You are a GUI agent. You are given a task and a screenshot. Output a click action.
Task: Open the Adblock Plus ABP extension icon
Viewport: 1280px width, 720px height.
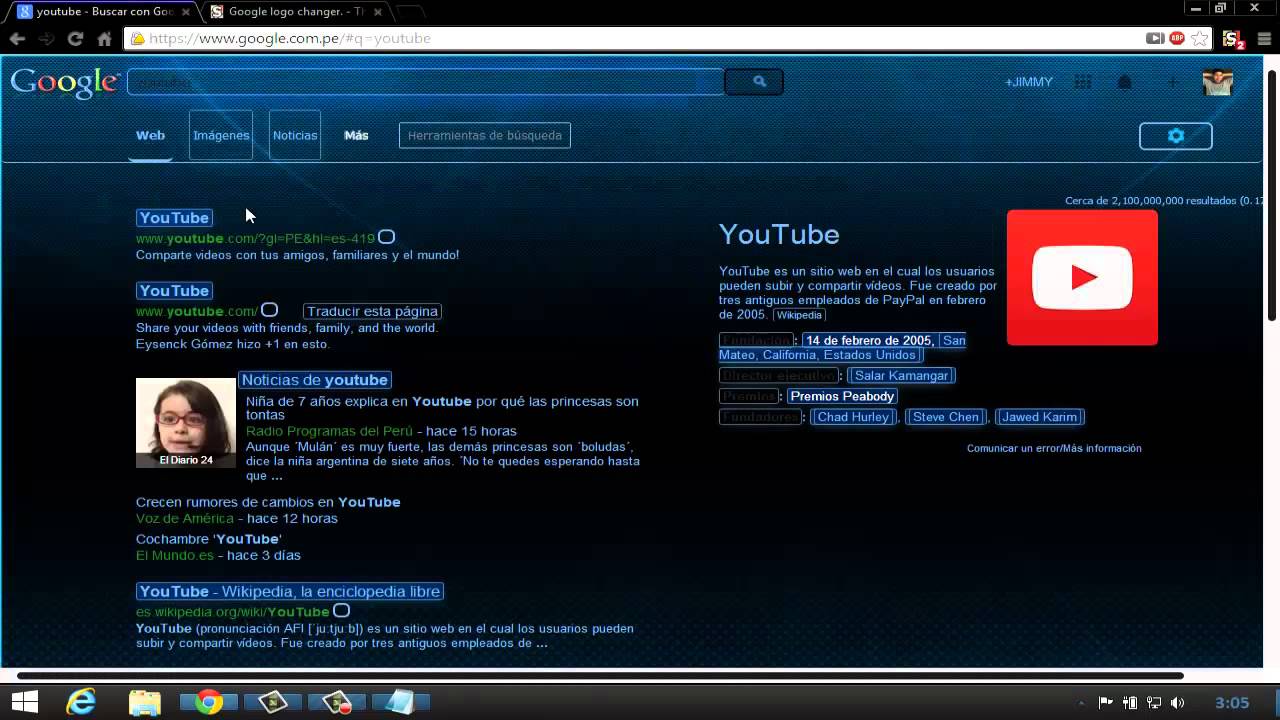[x=1177, y=38]
